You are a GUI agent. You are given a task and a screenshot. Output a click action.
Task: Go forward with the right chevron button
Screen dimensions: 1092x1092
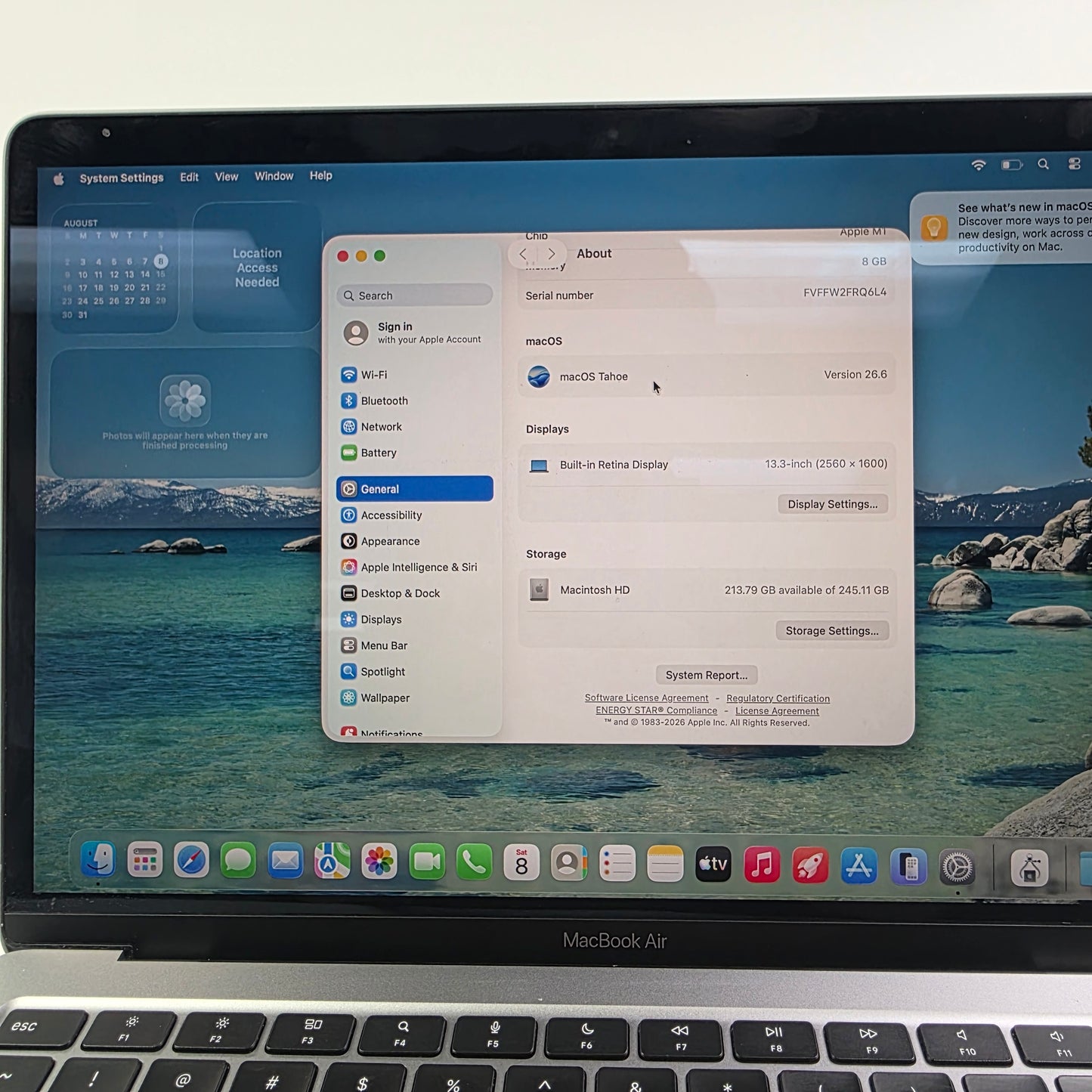pos(551,254)
